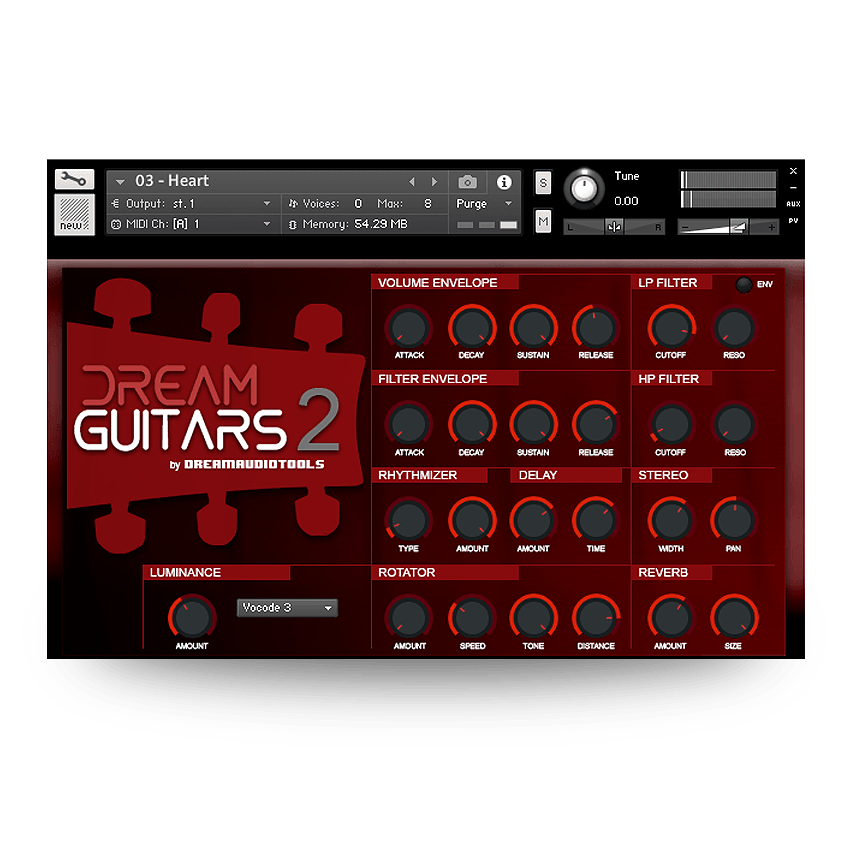Click the PV performance view icon
The width and height of the screenshot is (850, 850).
pos(792,219)
